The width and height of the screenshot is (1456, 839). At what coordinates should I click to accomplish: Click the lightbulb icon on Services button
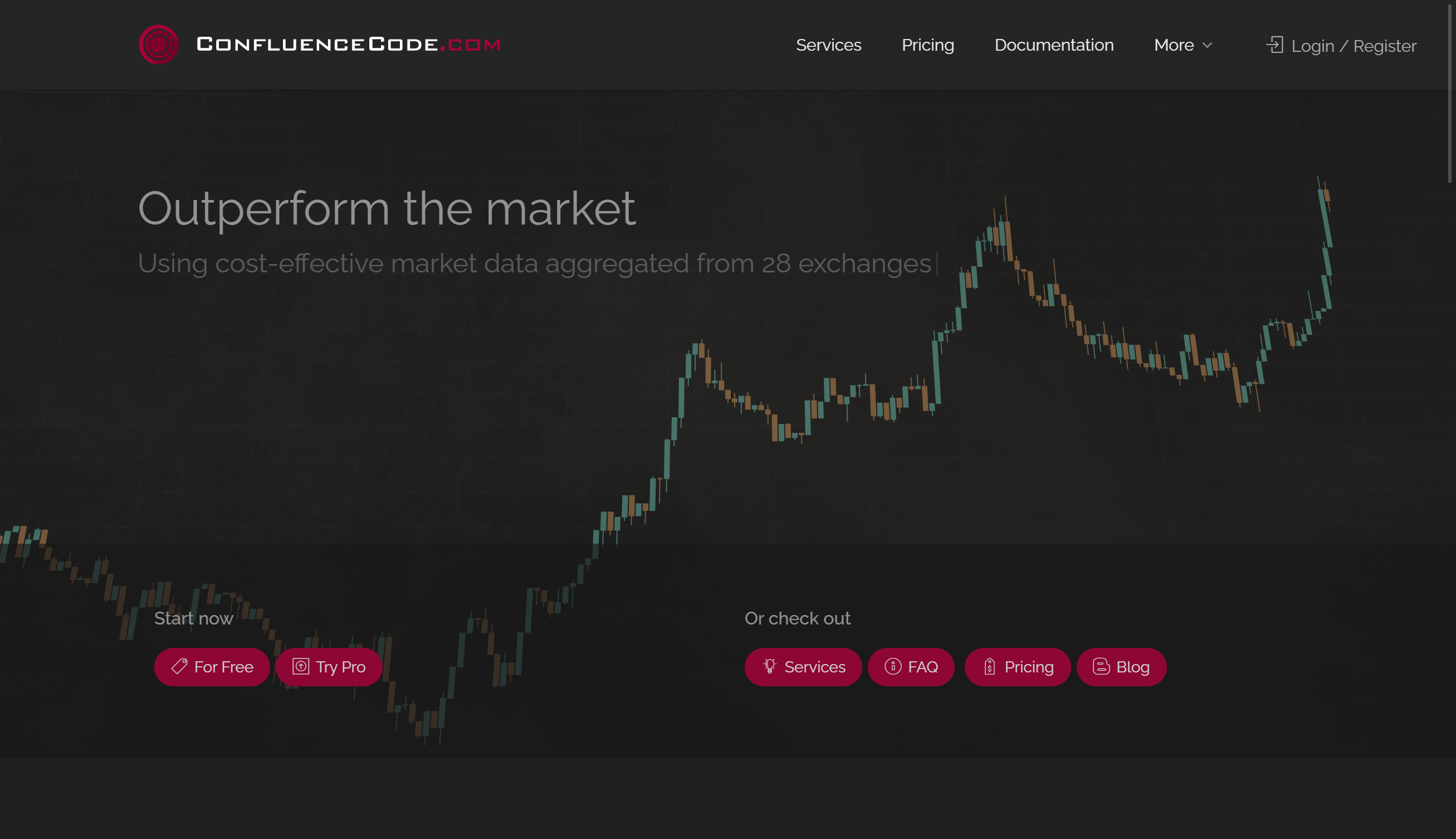coord(769,666)
